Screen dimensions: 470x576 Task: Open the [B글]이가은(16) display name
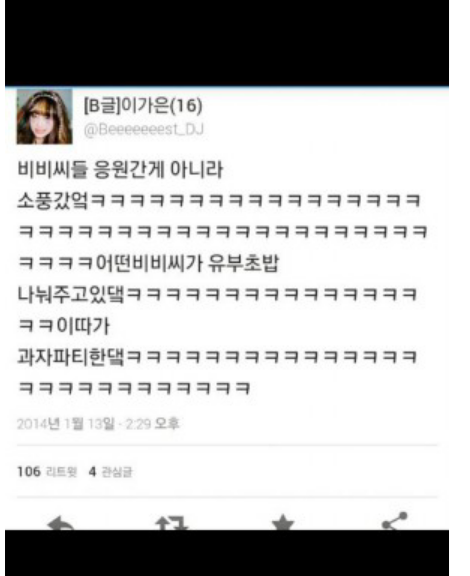(143, 106)
